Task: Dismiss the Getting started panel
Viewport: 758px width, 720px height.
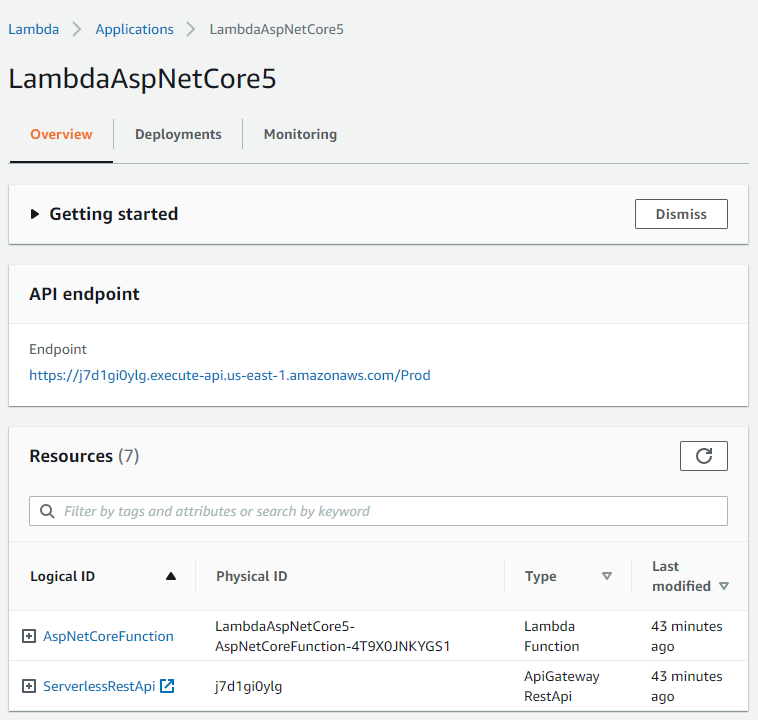Action: (681, 214)
